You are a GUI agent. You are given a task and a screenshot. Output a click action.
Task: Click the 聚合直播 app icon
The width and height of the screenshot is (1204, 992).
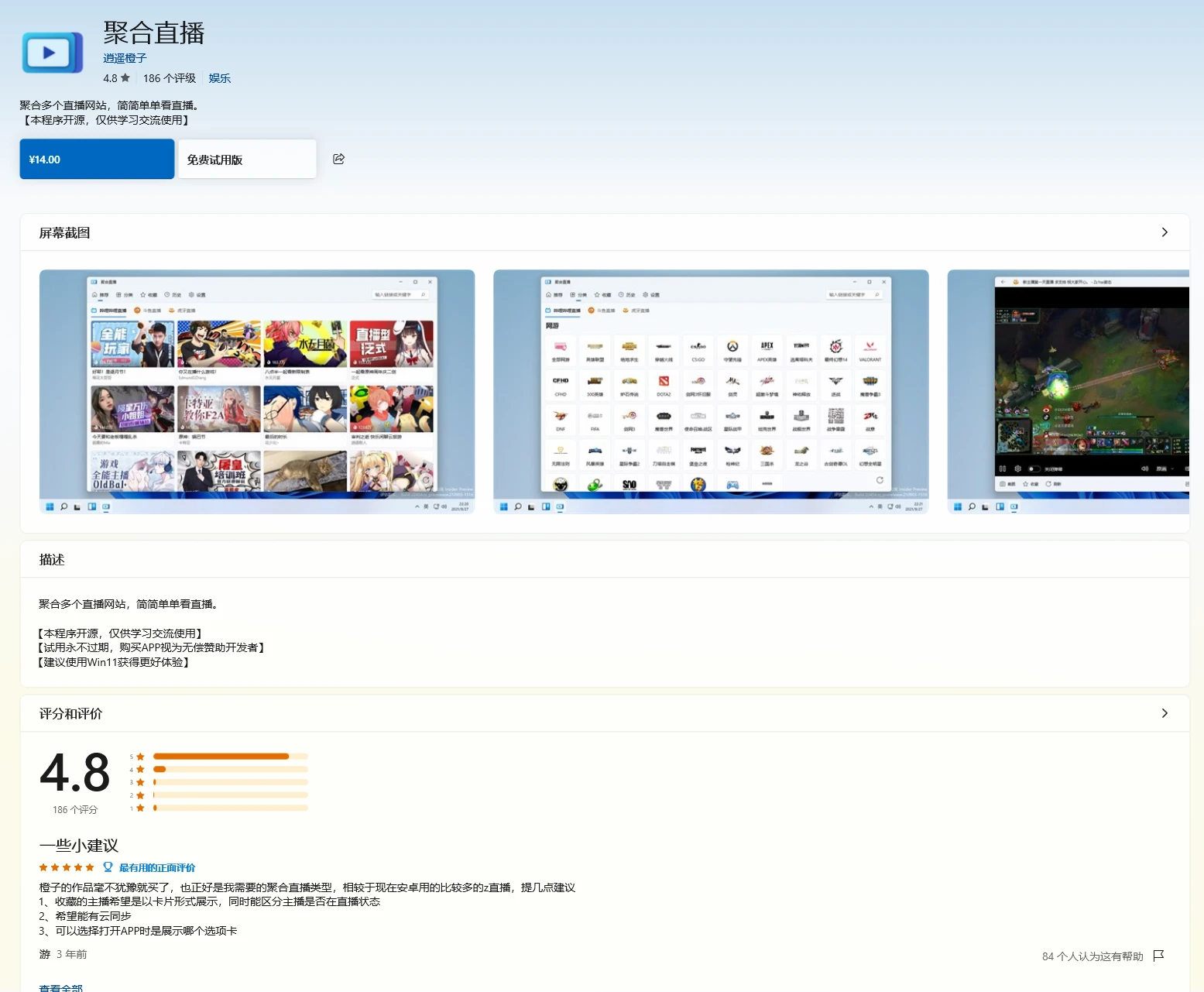coord(52,53)
